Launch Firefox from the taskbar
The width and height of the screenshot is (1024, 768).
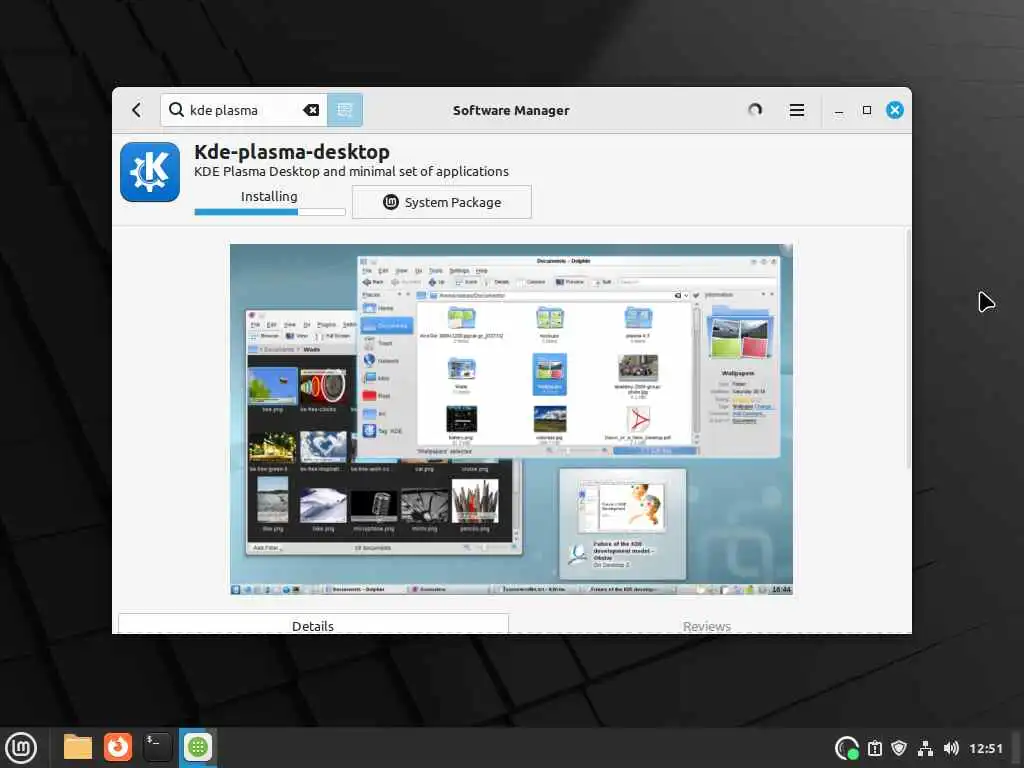[118, 747]
